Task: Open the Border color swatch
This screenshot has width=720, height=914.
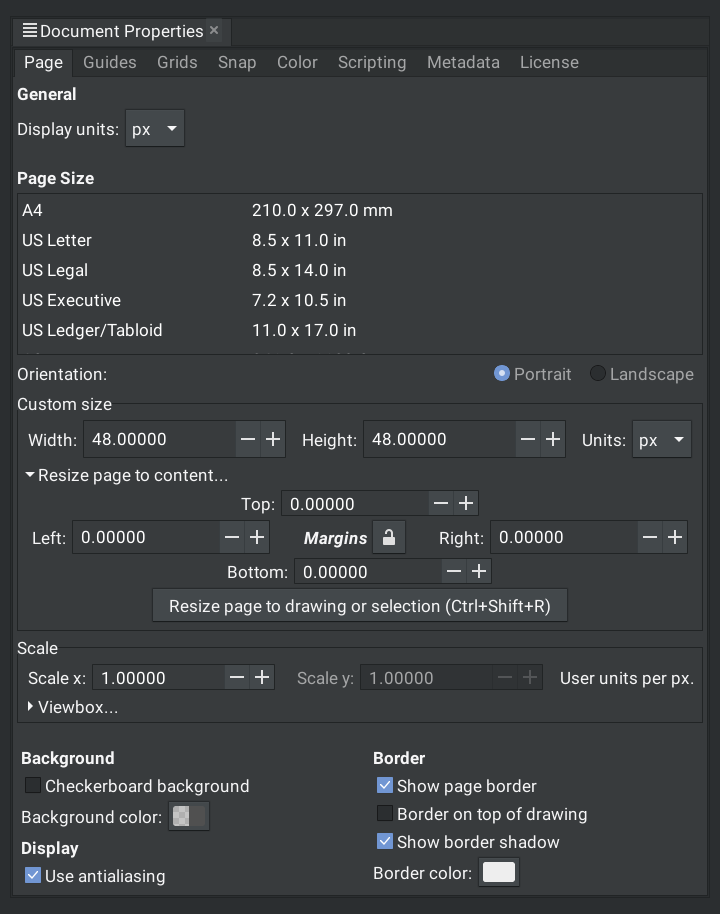Action: 499,873
